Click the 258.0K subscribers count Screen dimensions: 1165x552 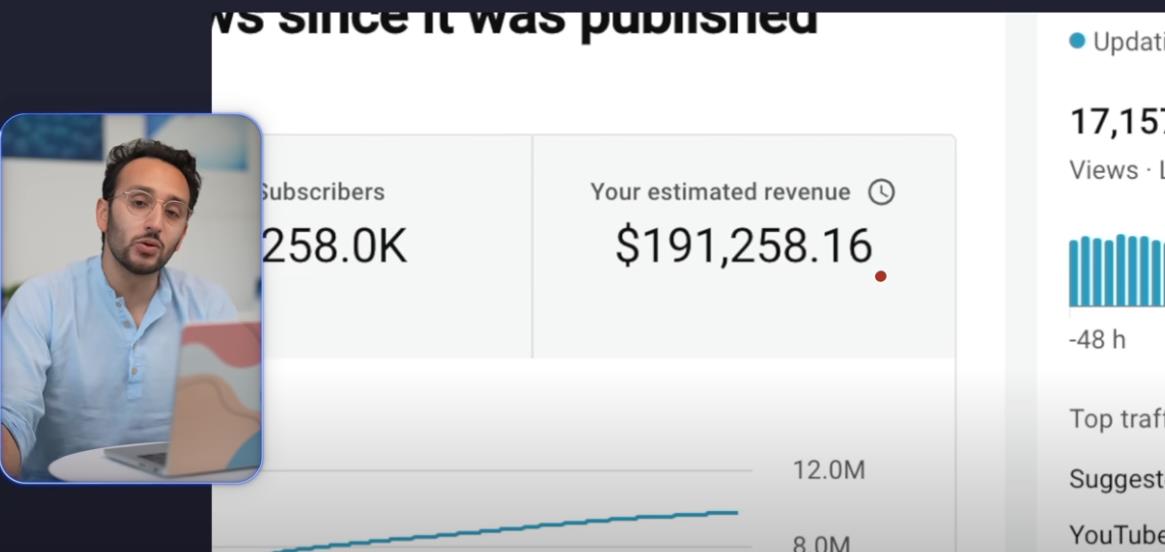click(334, 246)
